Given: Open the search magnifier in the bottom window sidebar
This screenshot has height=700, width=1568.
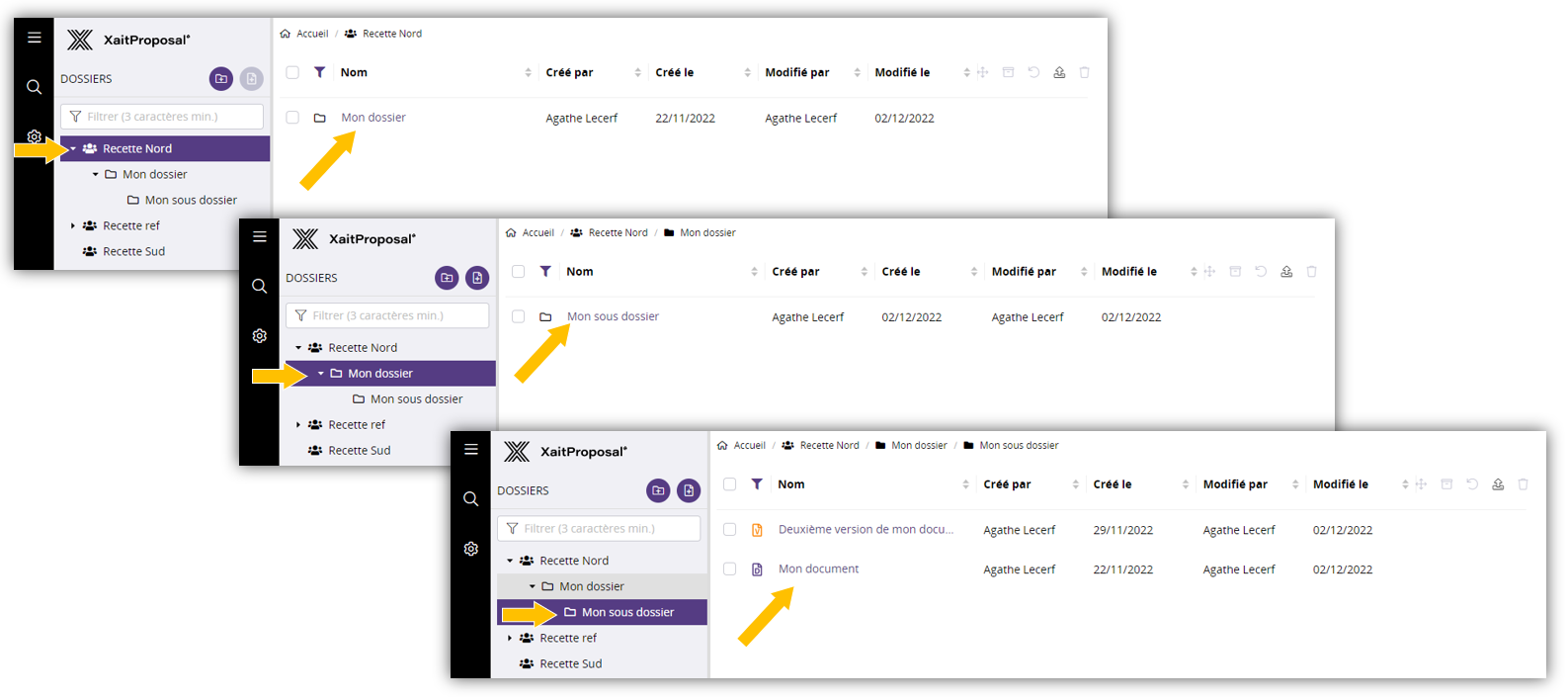Looking at the screenshot, I should [x=471, y=499].
